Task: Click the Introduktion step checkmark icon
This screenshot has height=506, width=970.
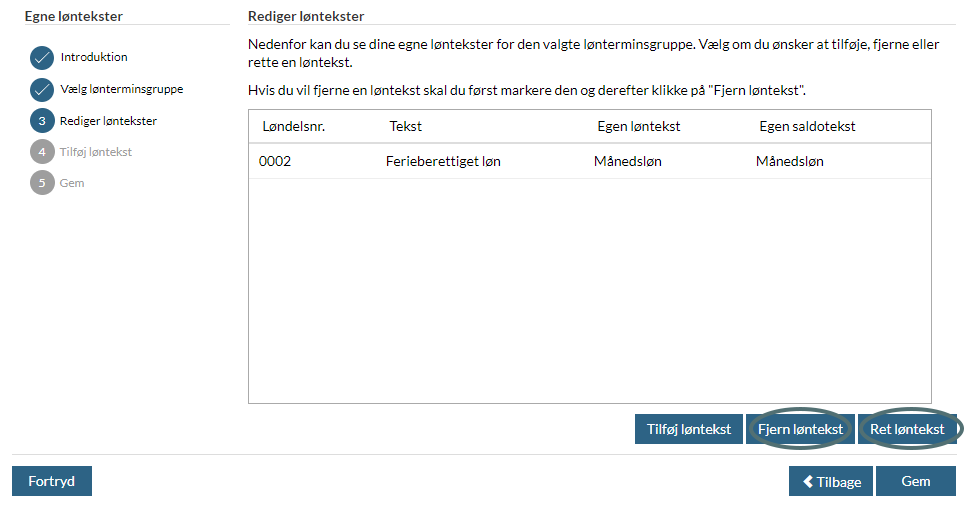Action: point(41,58)
